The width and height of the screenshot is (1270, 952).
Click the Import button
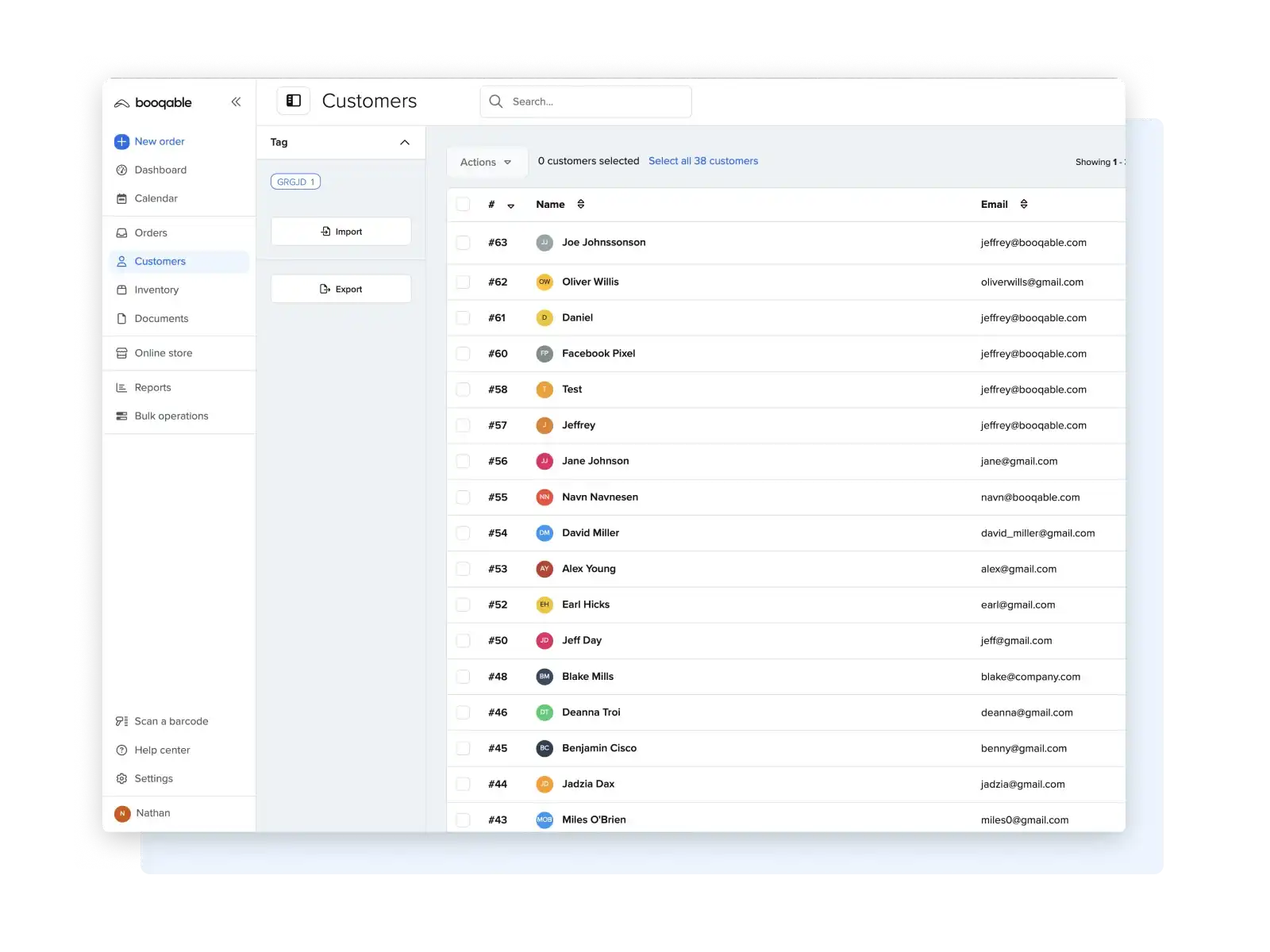click(x=341, y=231)
